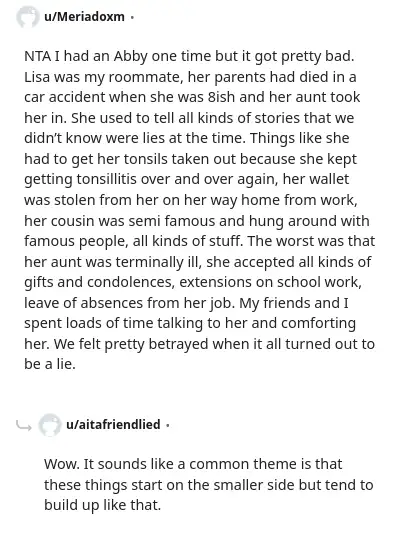Click the u/Meriadoxm avatar icon
Viewport: 400px width, 541px height.
tap(28, 17)
